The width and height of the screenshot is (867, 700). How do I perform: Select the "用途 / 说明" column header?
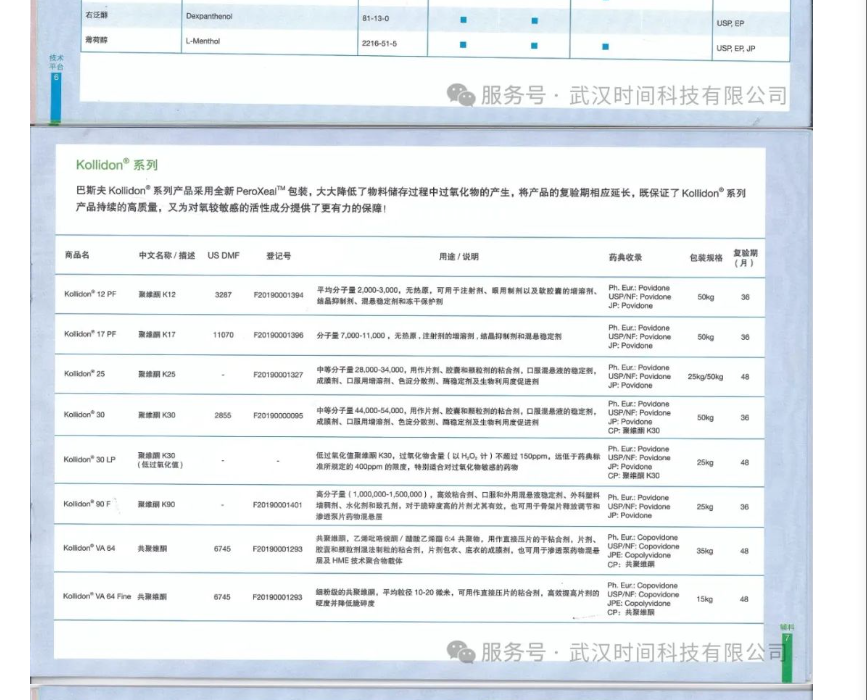click(459, 257)
